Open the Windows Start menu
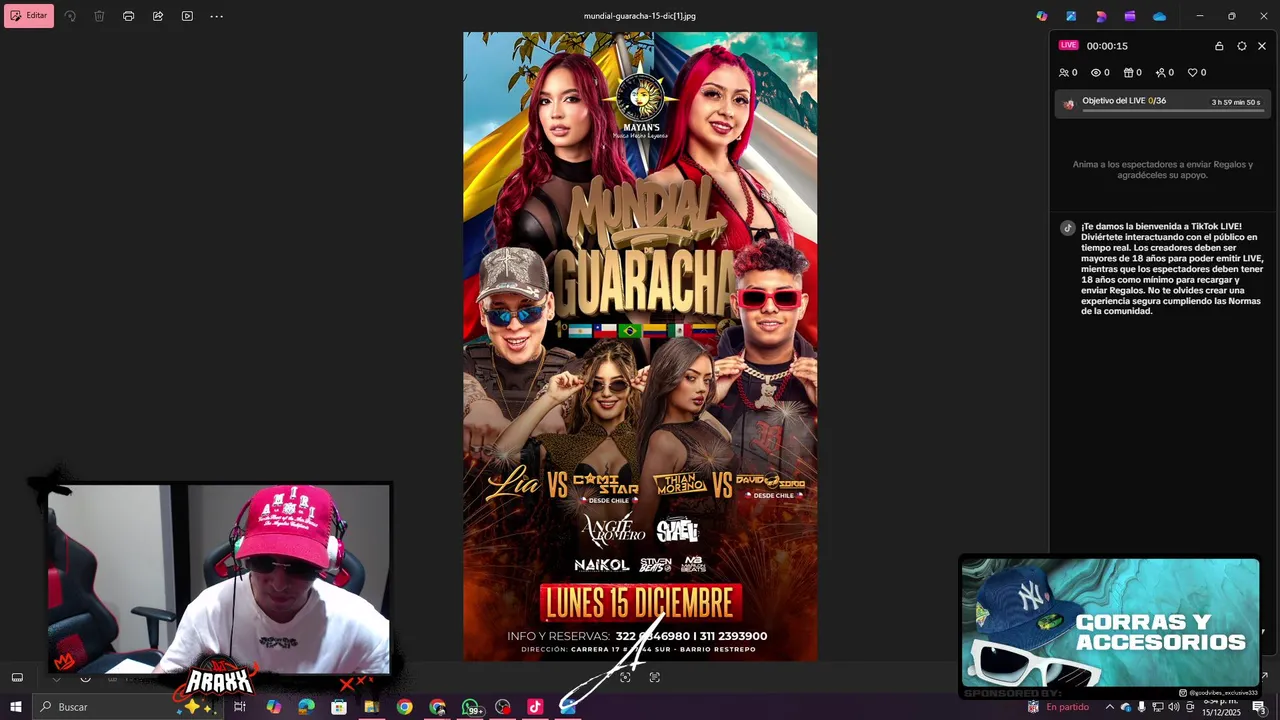Screen dimensions: 1280x720 16,707
